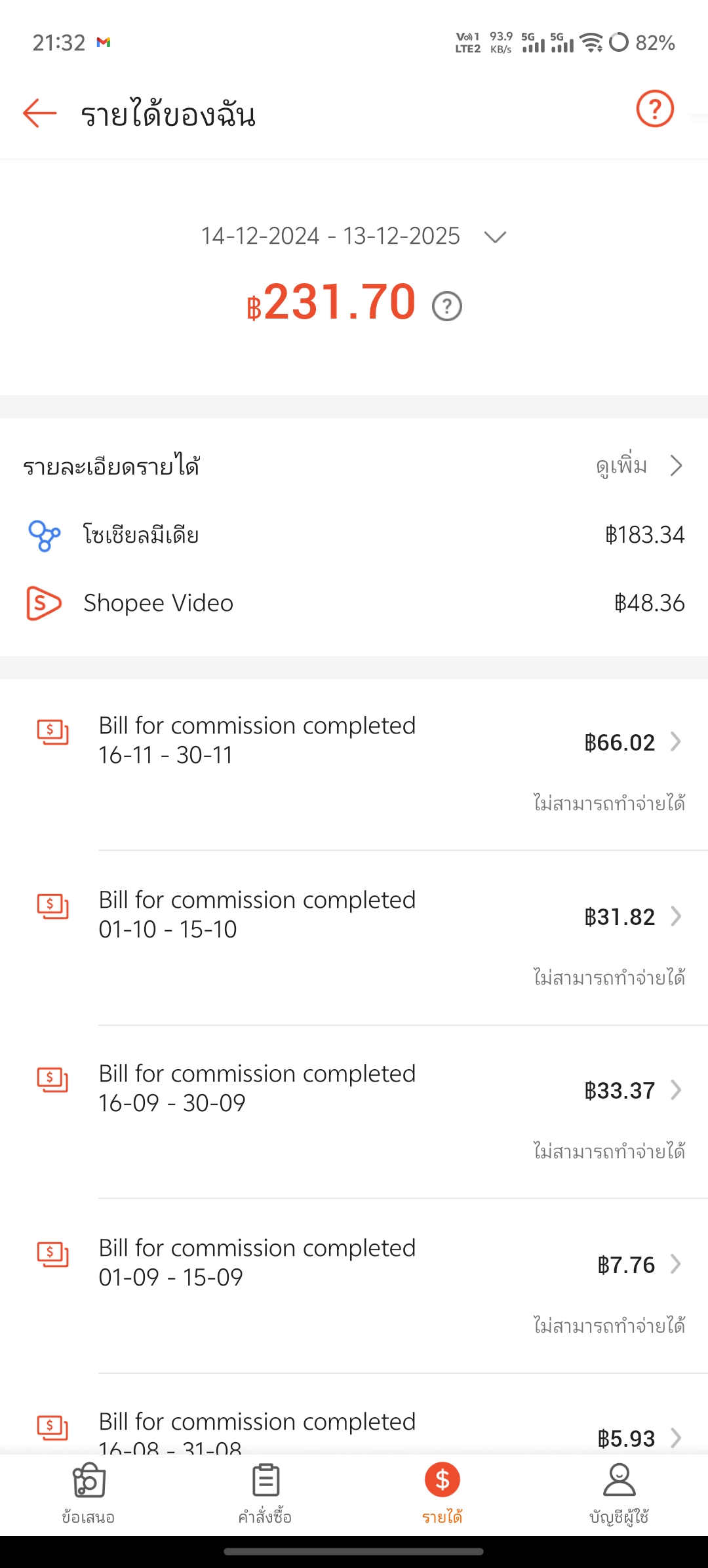This screenshot has width=708, height=1568.
Task: Expand the ฿7.76 commission bill chevron
Action: [x=676, y=1264]
